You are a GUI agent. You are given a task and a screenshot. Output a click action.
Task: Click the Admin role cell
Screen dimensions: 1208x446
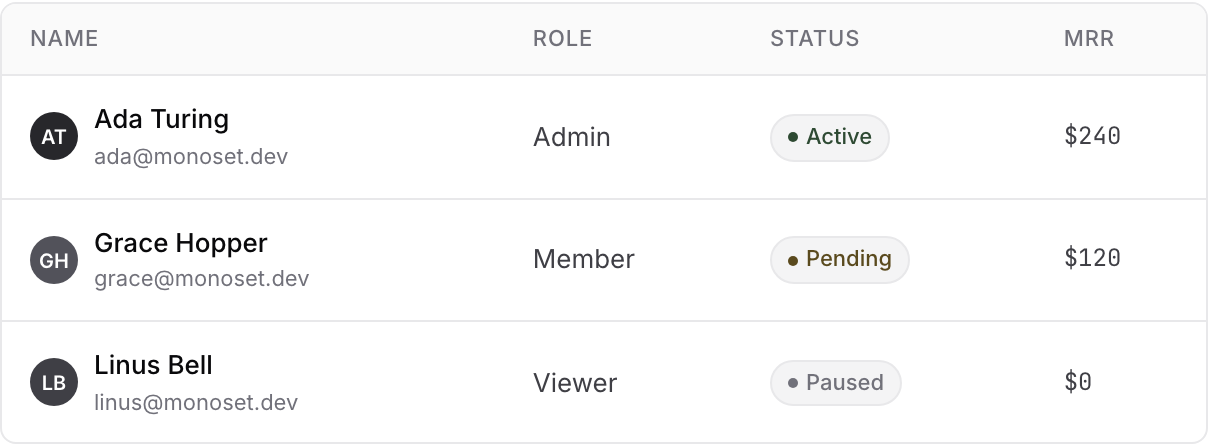[571, 137]
